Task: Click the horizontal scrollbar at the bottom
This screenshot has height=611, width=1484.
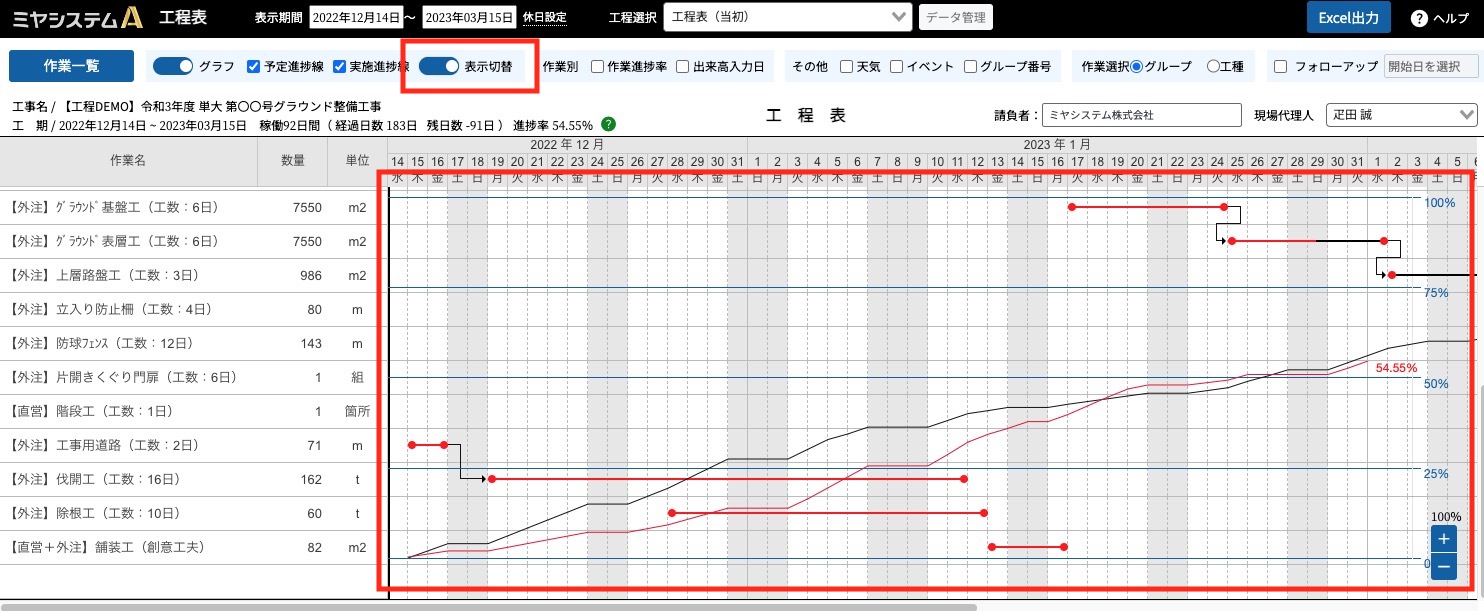Action: [488, 606]
